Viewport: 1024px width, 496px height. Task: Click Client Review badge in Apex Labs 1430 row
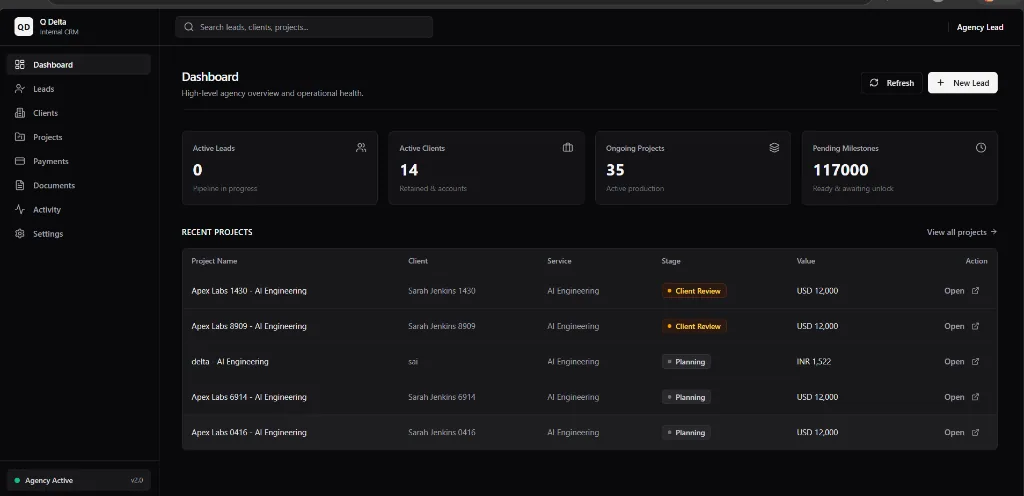pyautogui.click(x=694, y=291)
